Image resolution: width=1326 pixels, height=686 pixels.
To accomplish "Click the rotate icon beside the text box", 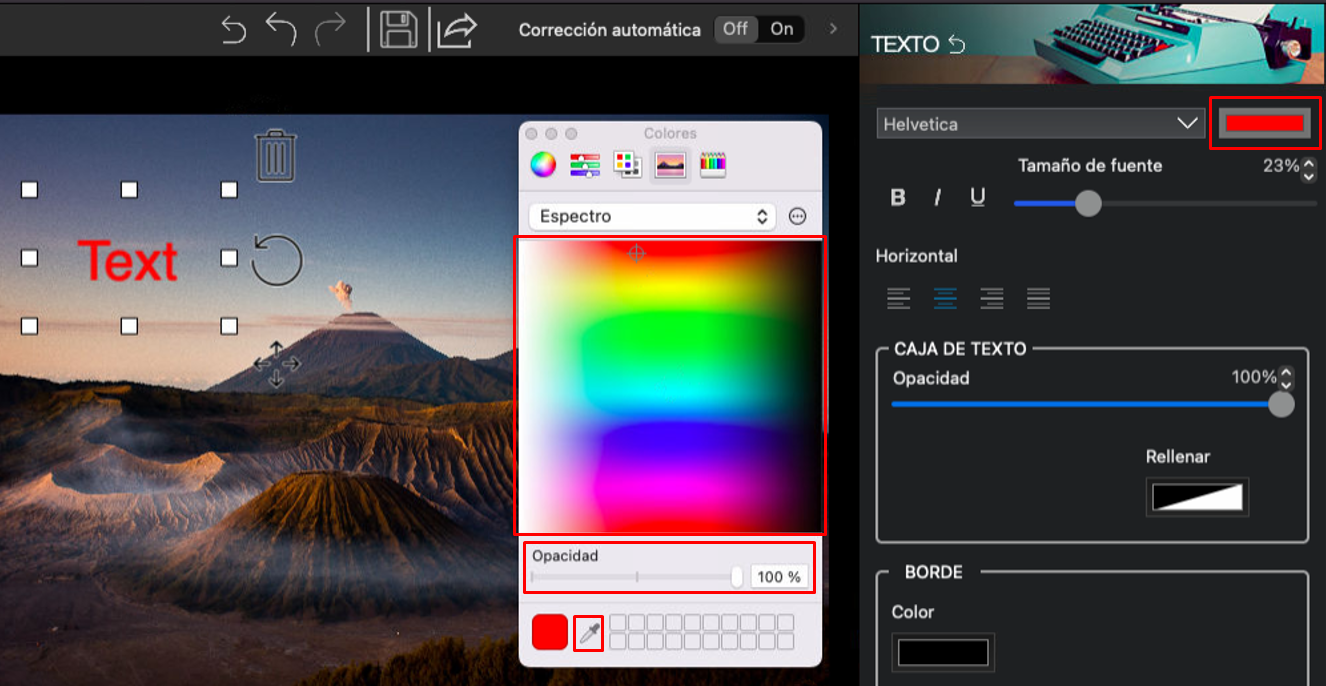I will [x=277, y=260].
